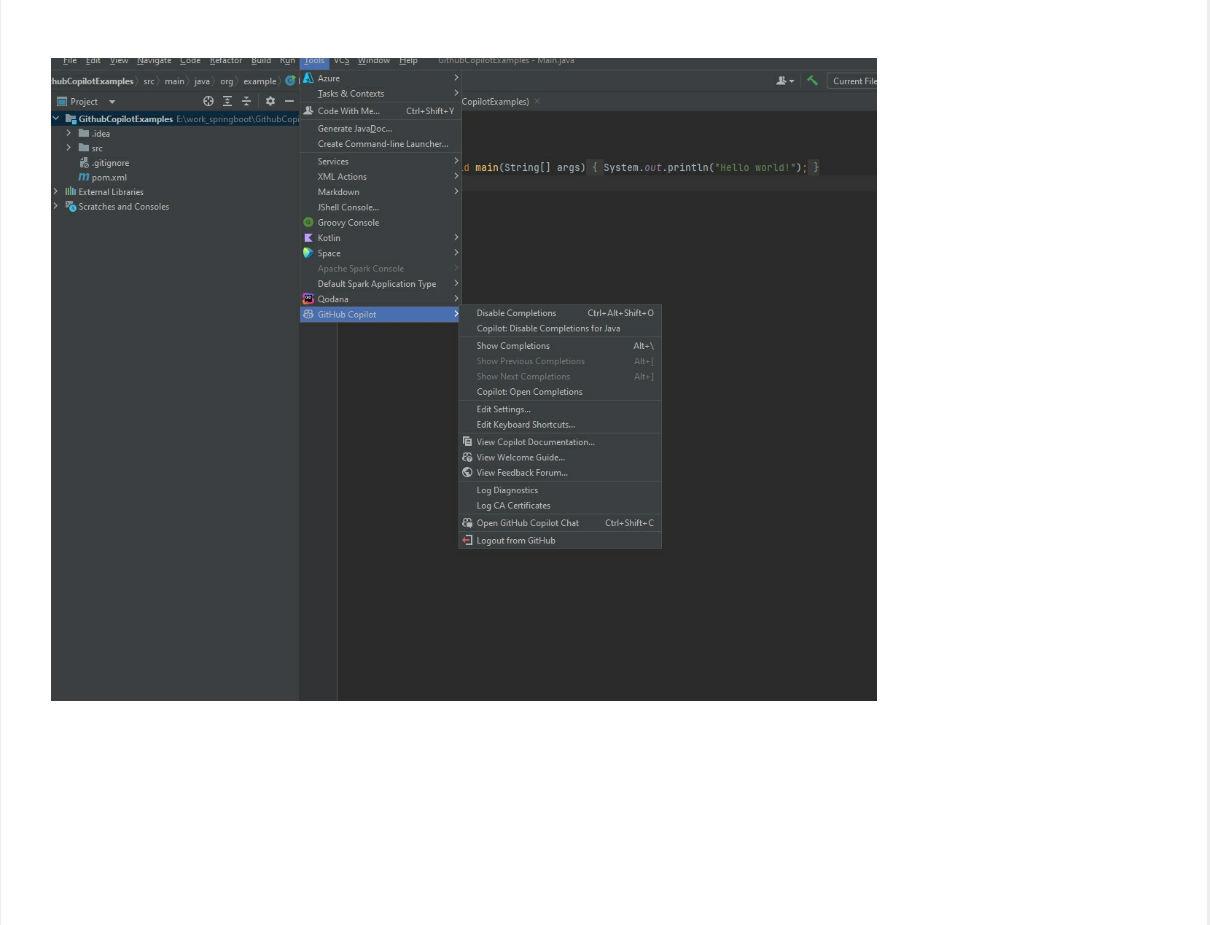Viewport: 1210px width, 925px height.
Task: Open the Azure submenu arrow
Action: pyautogui.click(x=456, y=78)
